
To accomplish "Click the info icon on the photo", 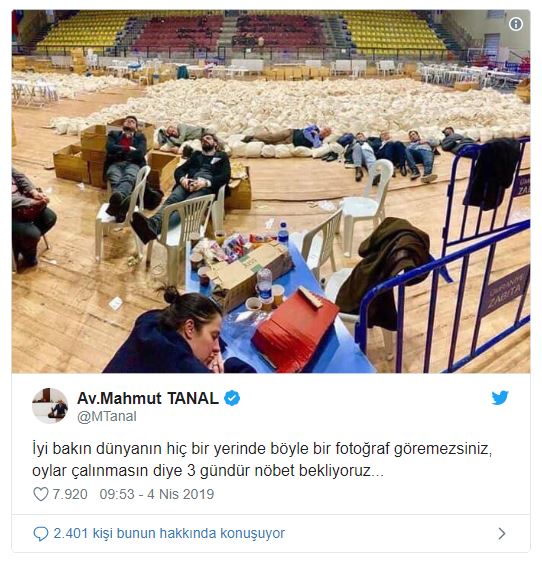I will coord(516,24).
